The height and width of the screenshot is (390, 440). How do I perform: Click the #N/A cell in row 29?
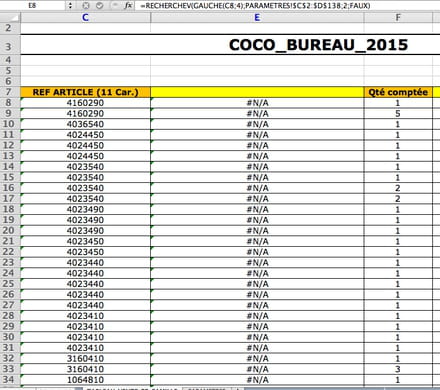point(257,327)
